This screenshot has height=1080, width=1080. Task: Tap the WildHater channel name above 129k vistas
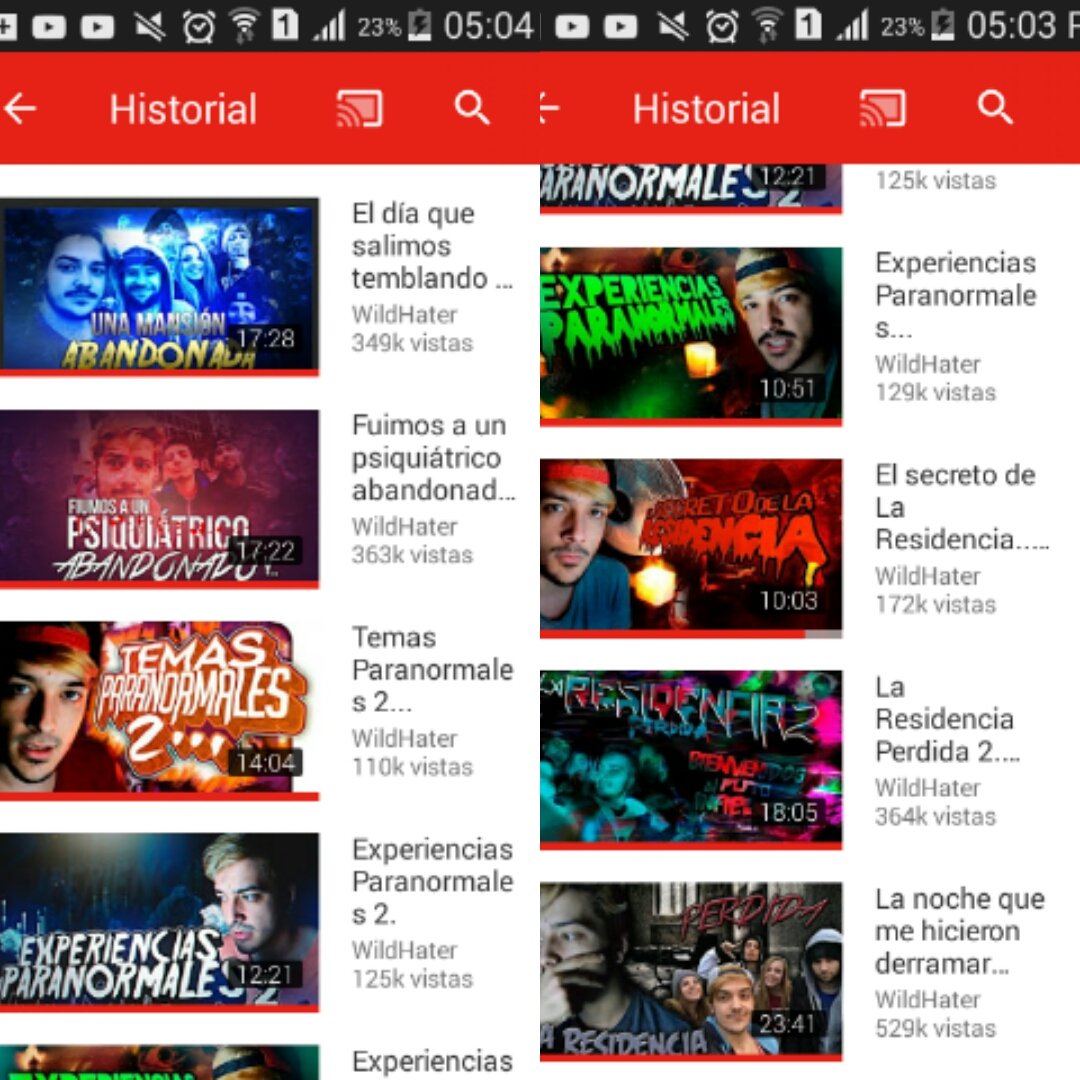[x=928, y=364]
